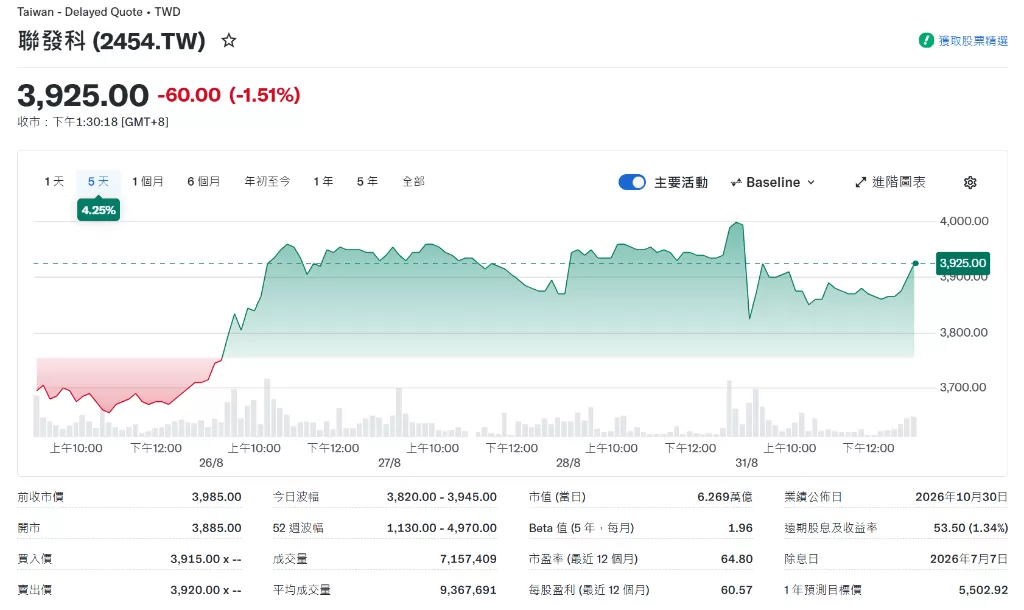Select the 5天 time range
The height and width of the screenshot is (610, 1024).
tap(98, 181)
